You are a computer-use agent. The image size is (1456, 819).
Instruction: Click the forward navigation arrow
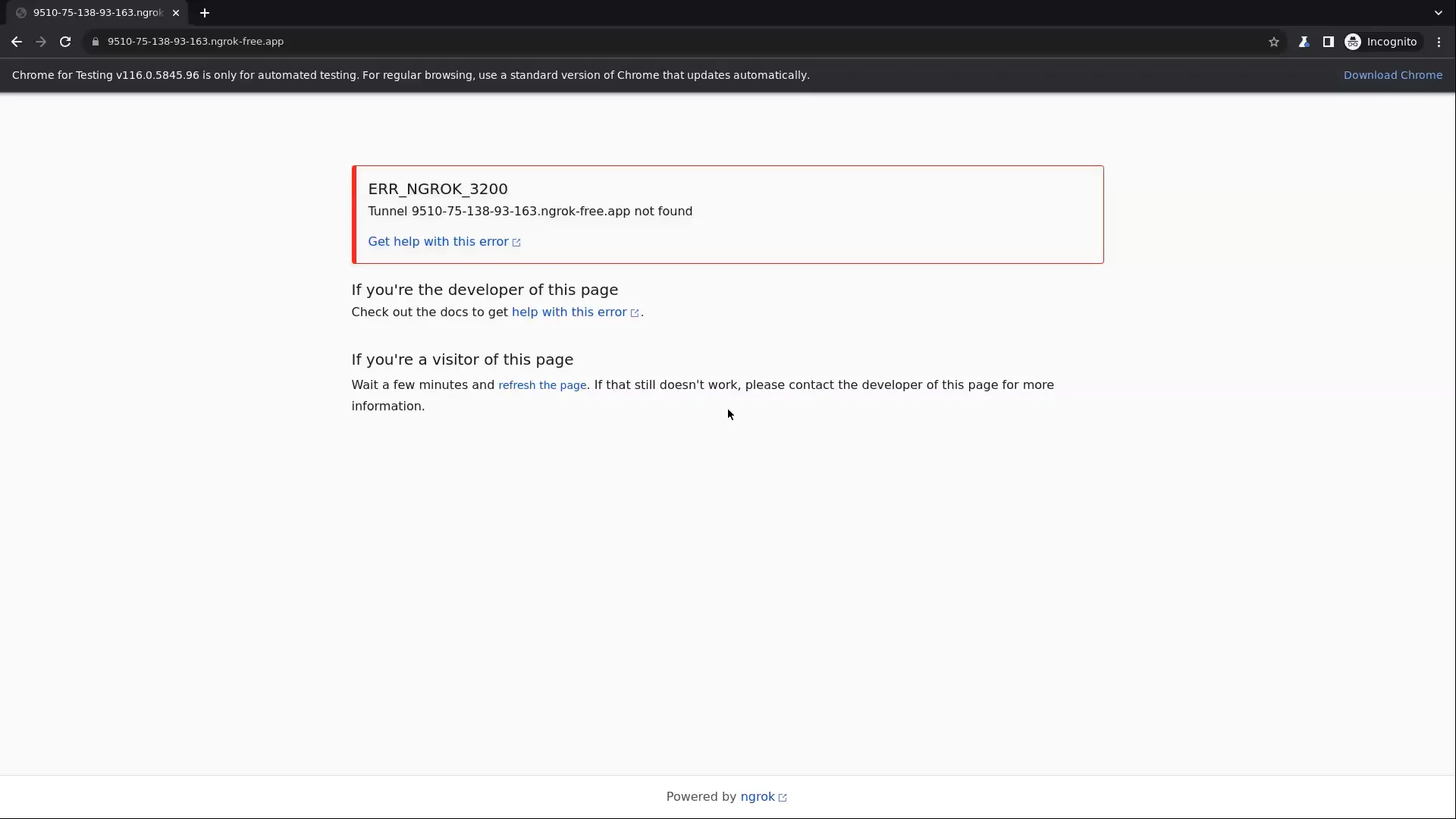[41, 42]
